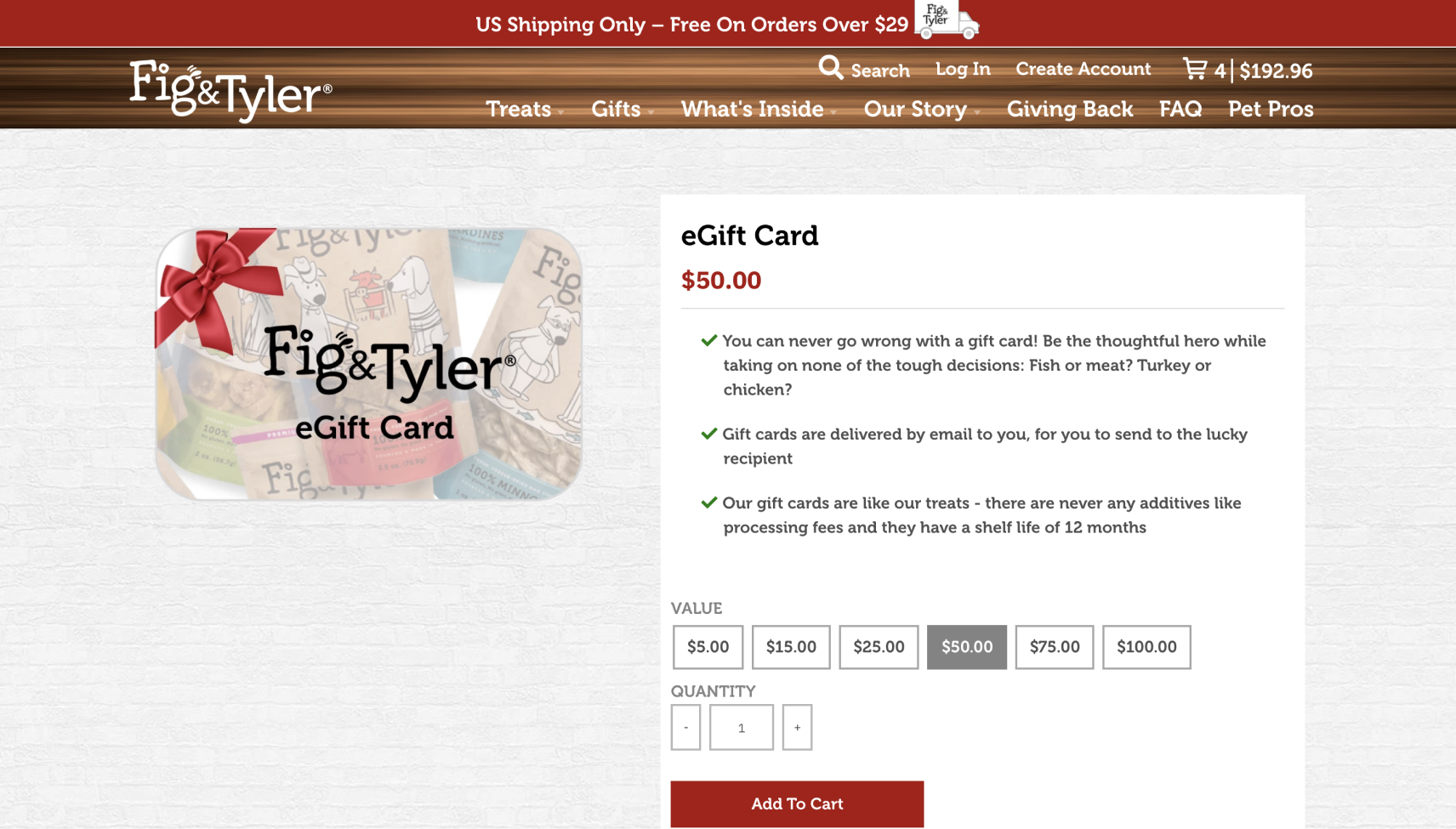Open the shopping cart icon
The height and width of the screenshot is (829, 1456).
point(1195,69)
